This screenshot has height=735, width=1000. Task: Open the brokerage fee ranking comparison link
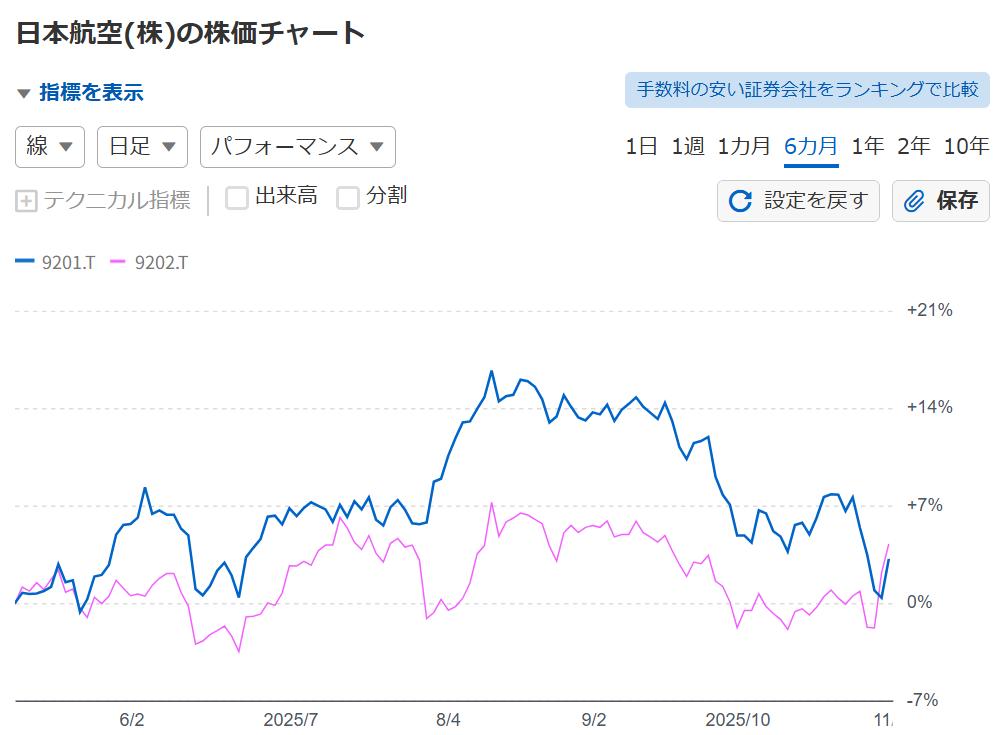[807, 89]
